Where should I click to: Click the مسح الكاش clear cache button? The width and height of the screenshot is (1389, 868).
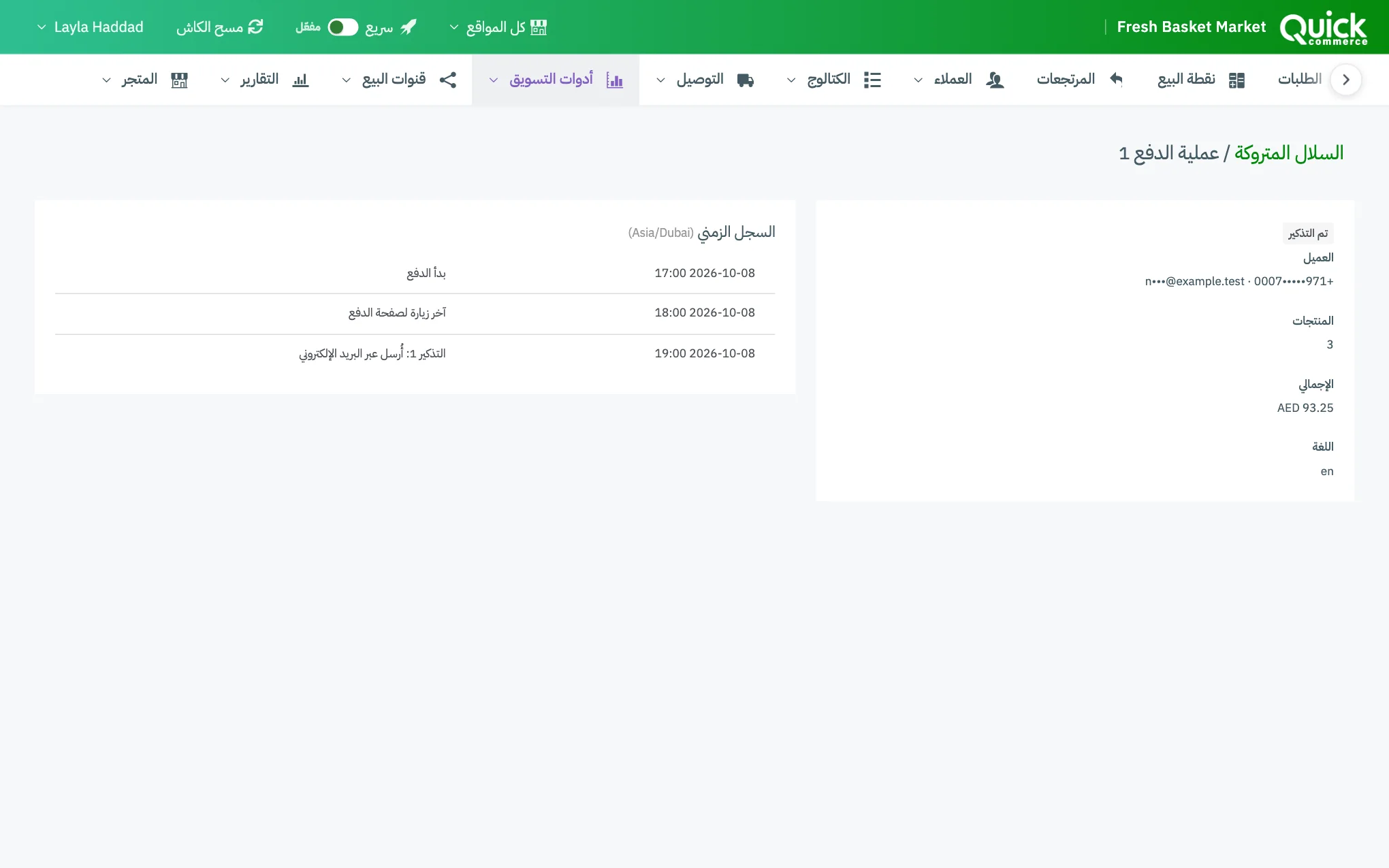point(220,27)
